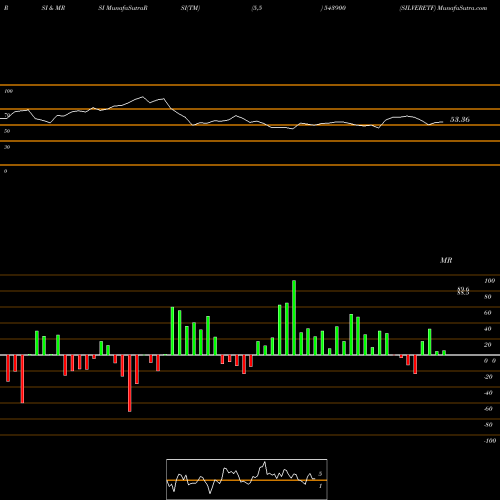Select the deepest red histogram bar
The width and height of the screenshot is (500, 500).
click(x=130, y=383)
